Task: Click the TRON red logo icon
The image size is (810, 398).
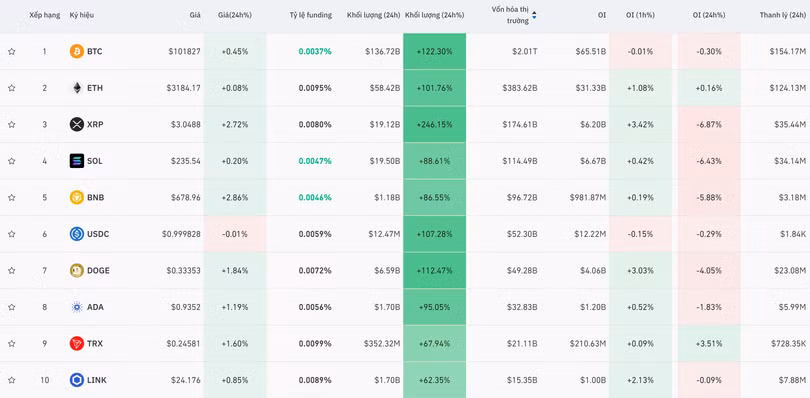Action: pyautogui.click(x=76, y=343)
